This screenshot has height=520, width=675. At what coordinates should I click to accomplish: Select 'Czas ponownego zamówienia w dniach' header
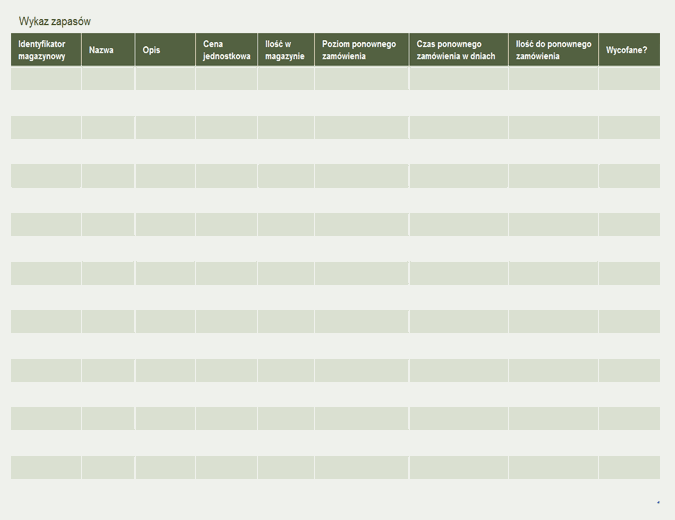(x=458, y=50)
